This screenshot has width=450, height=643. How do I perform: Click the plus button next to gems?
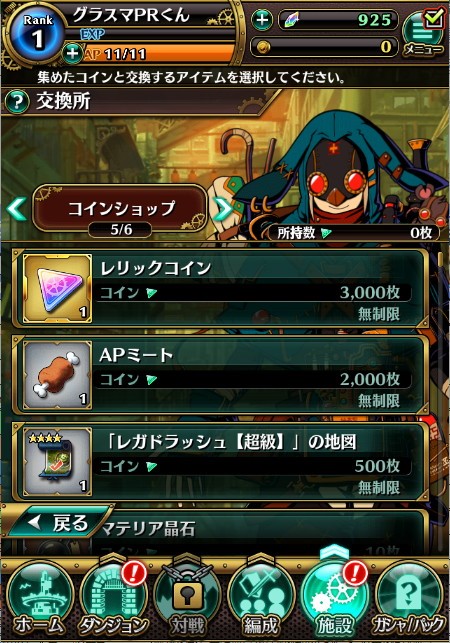(262, 19)
